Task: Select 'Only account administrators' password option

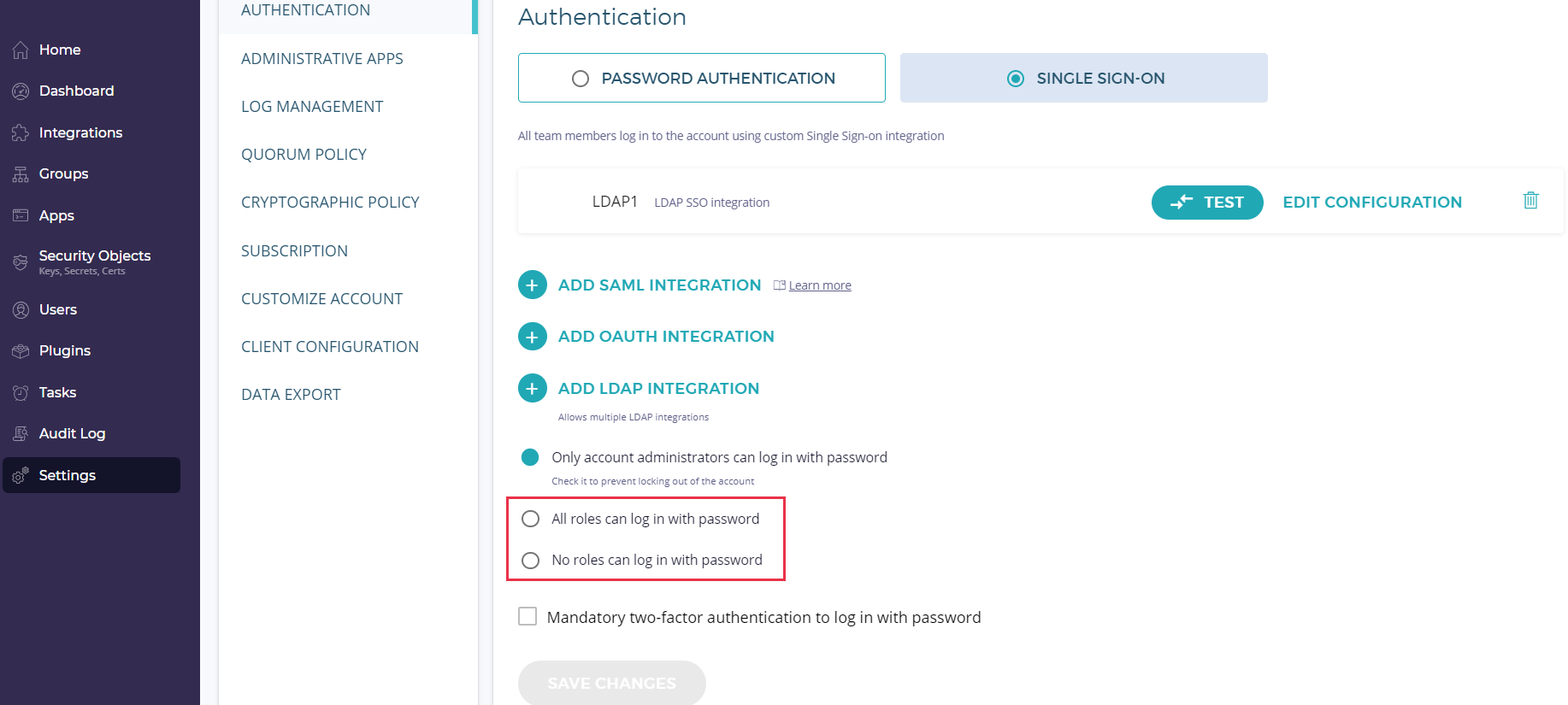Action: click(x=530, y=457)
